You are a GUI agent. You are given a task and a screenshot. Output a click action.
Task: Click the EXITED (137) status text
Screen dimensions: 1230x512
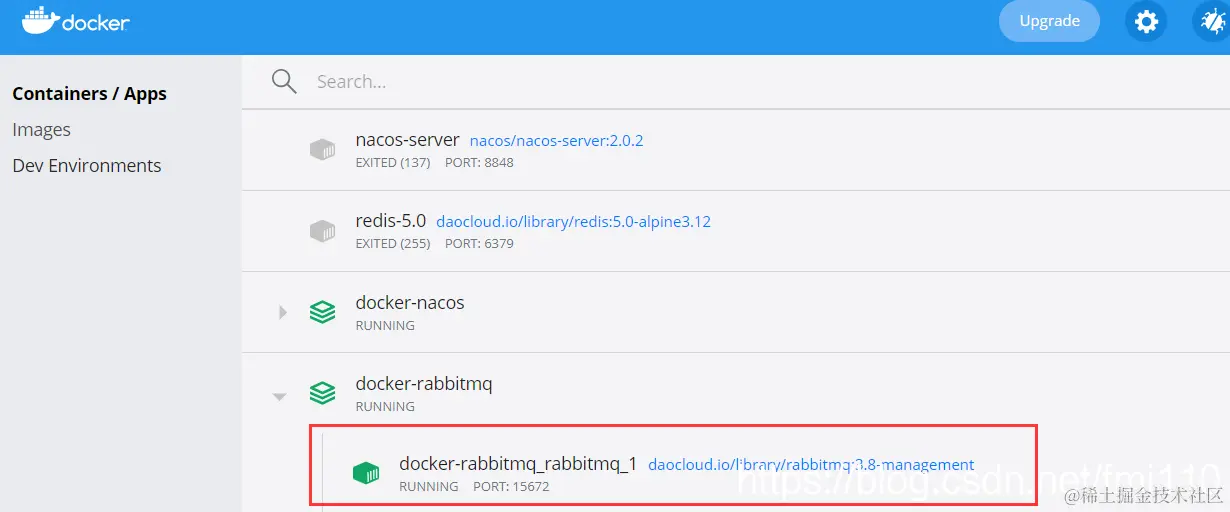click(393, 162)
